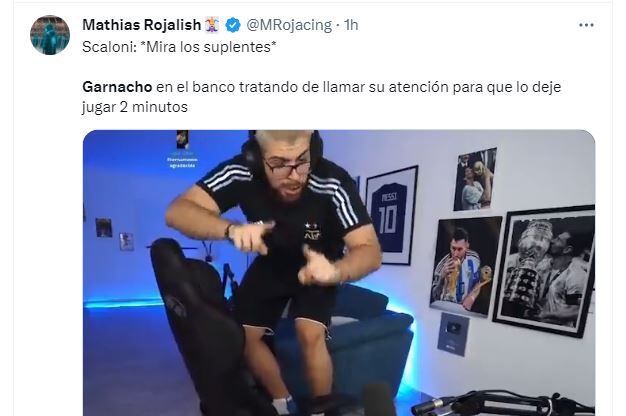Click the text ending "jugar 2 minutos"
The image size is (626, 416).
click(x=135, y=107)
